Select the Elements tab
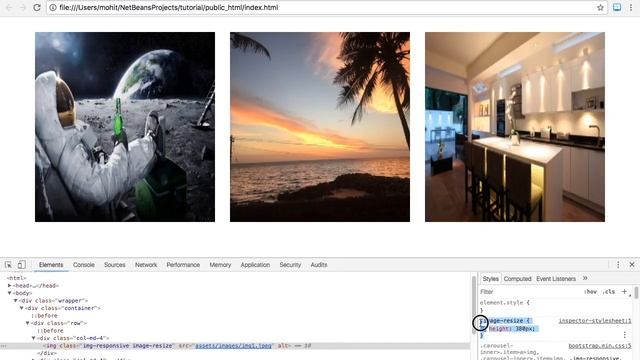The width and height of the screenshot is (640, 360). [51, 265]
